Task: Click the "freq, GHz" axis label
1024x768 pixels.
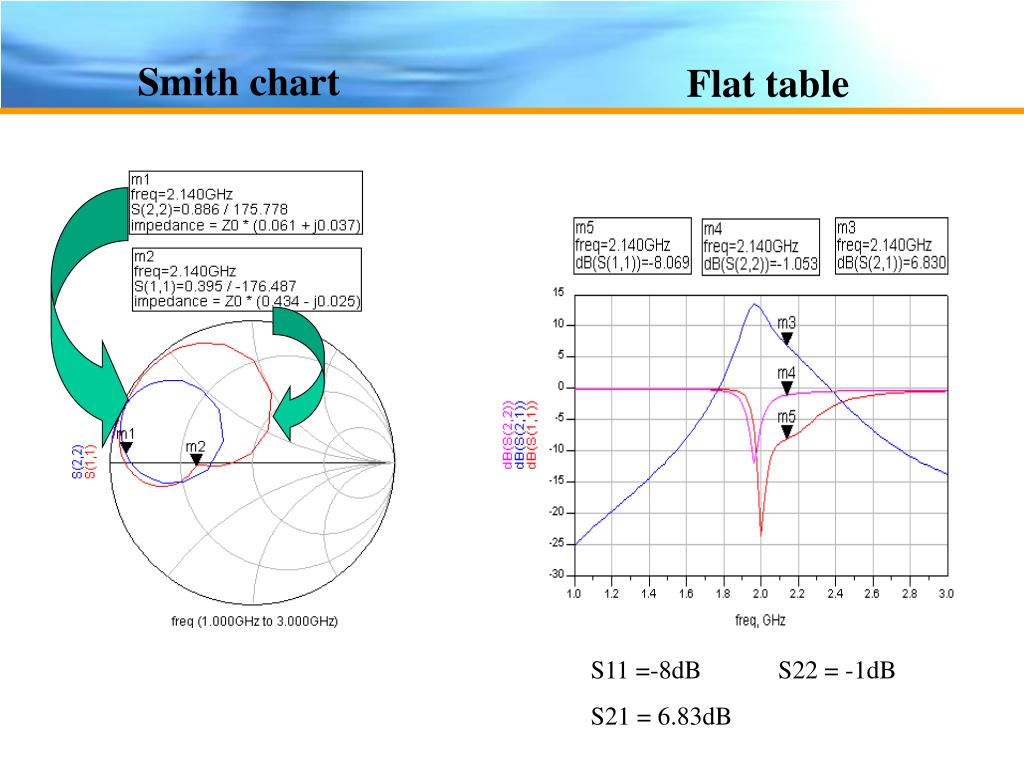Action: pos(760,620)
